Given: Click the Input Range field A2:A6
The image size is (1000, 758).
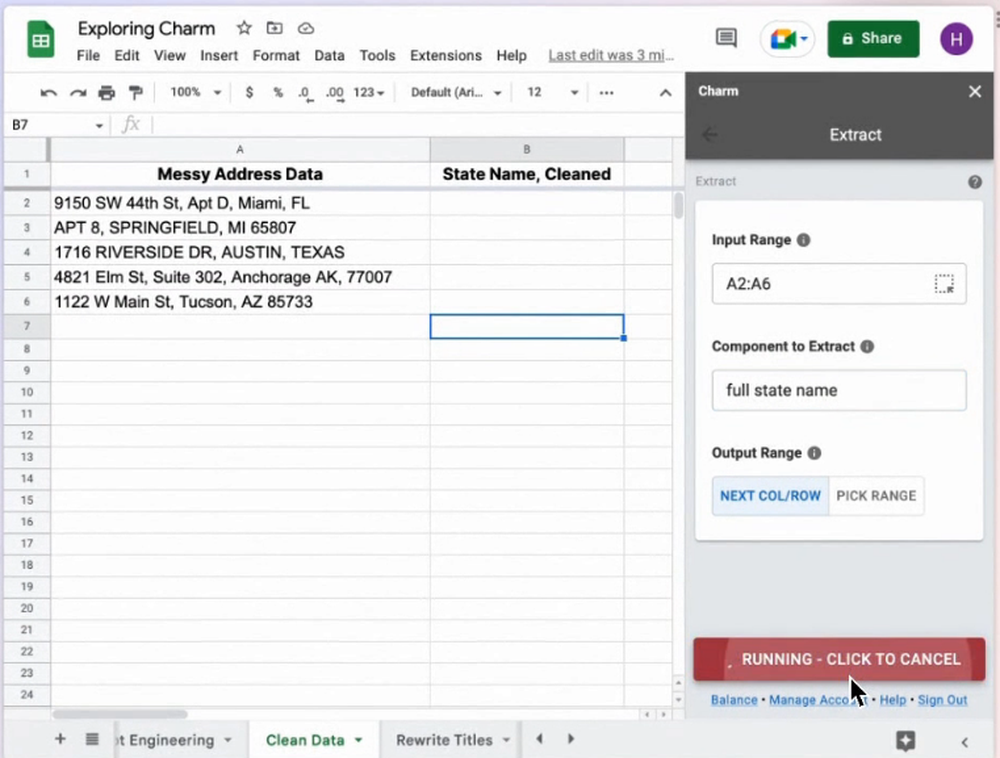Looking at the screenshot, I should (839, 284).
